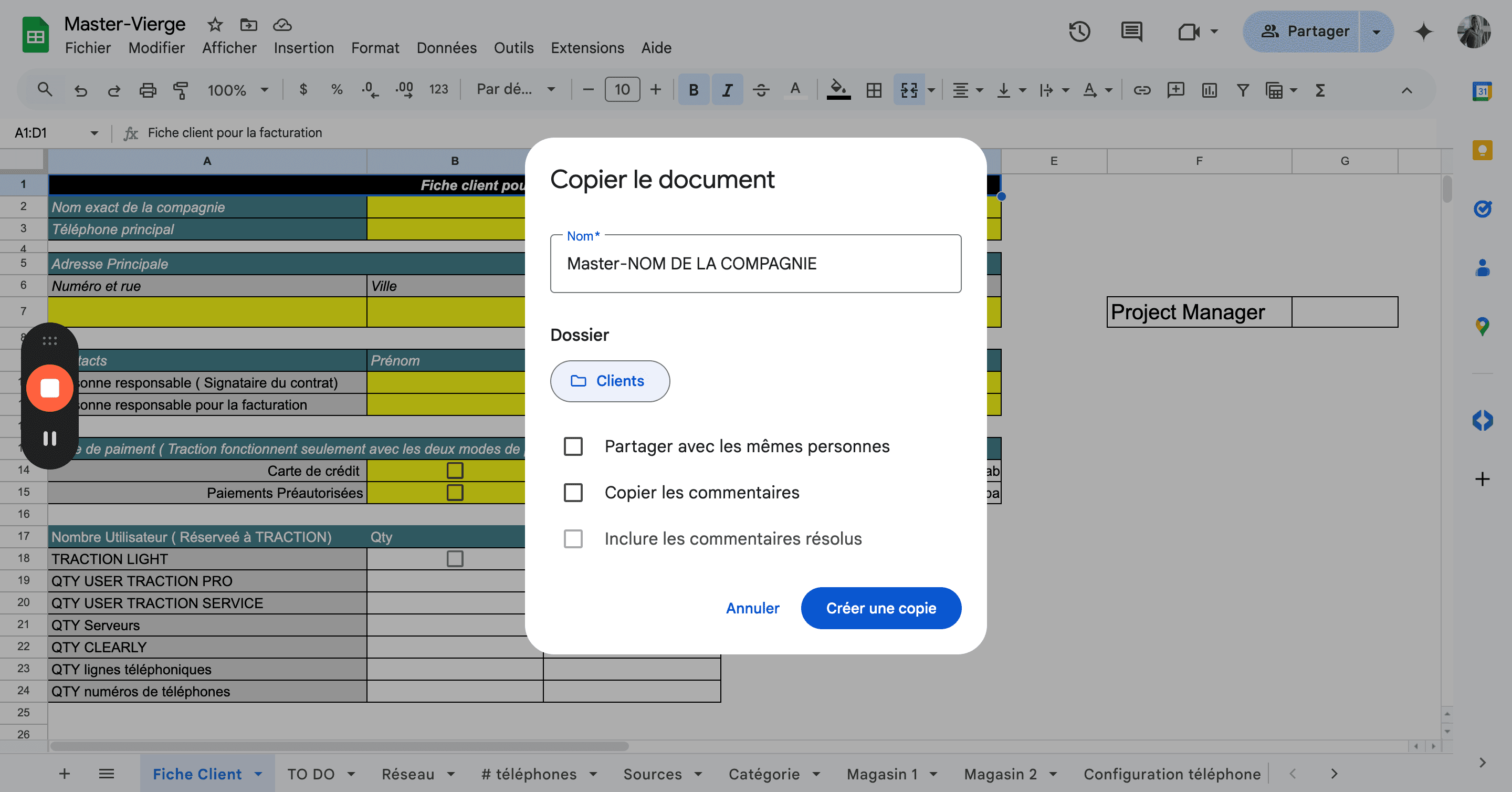Screen dimensions: 1512x792
Task: Create a filter with funnel icon
Action: pyautogui.click(x=1243, y=90)
